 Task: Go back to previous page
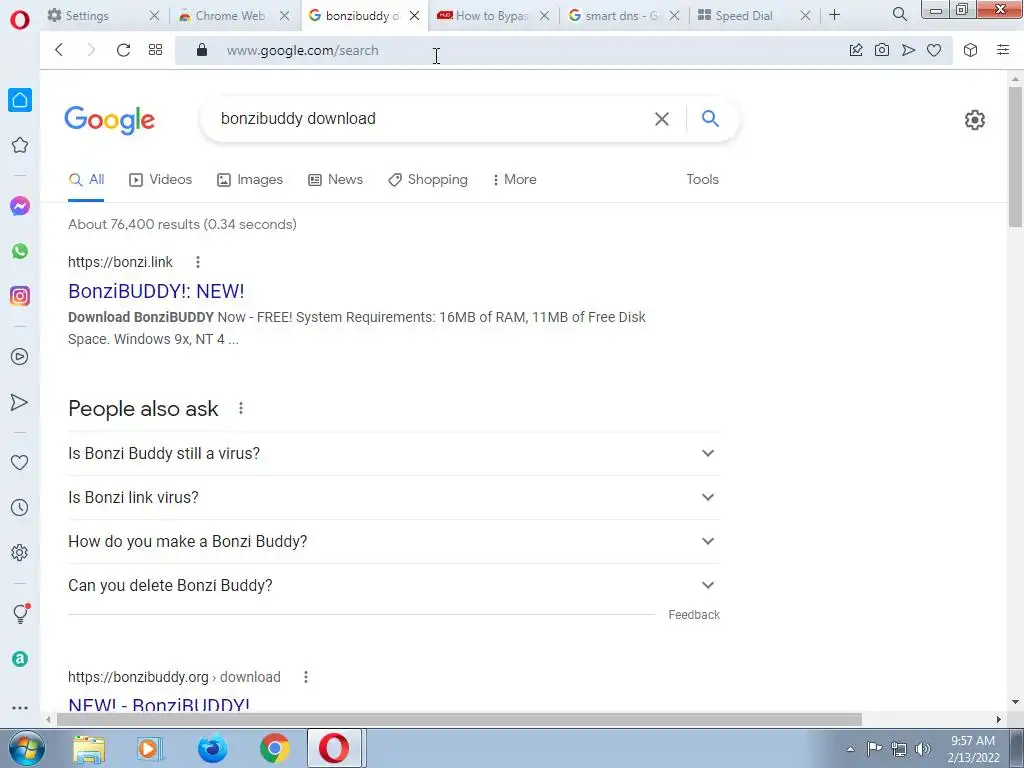coord(59,50)
